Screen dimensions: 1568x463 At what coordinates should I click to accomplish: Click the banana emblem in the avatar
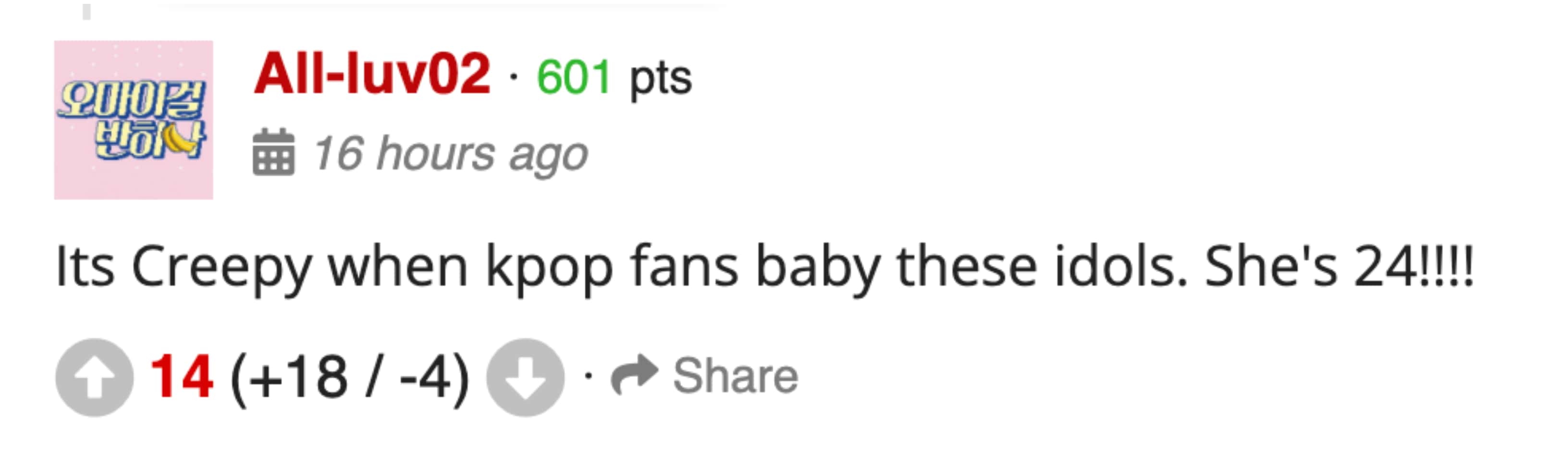tap(181, 139)
